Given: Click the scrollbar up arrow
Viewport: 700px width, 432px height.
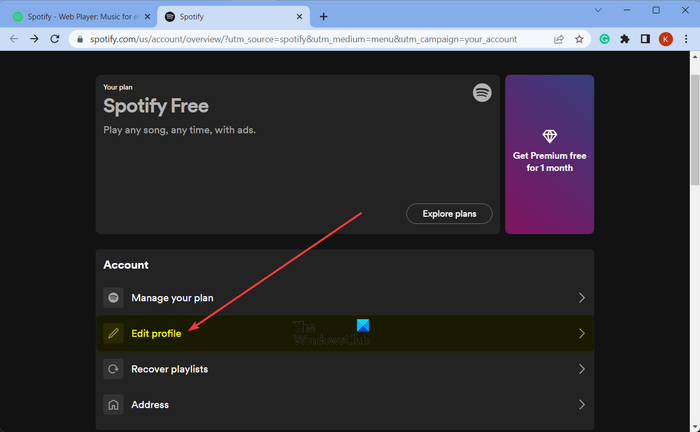Looking at the screenshot, I should pos(695,56).
